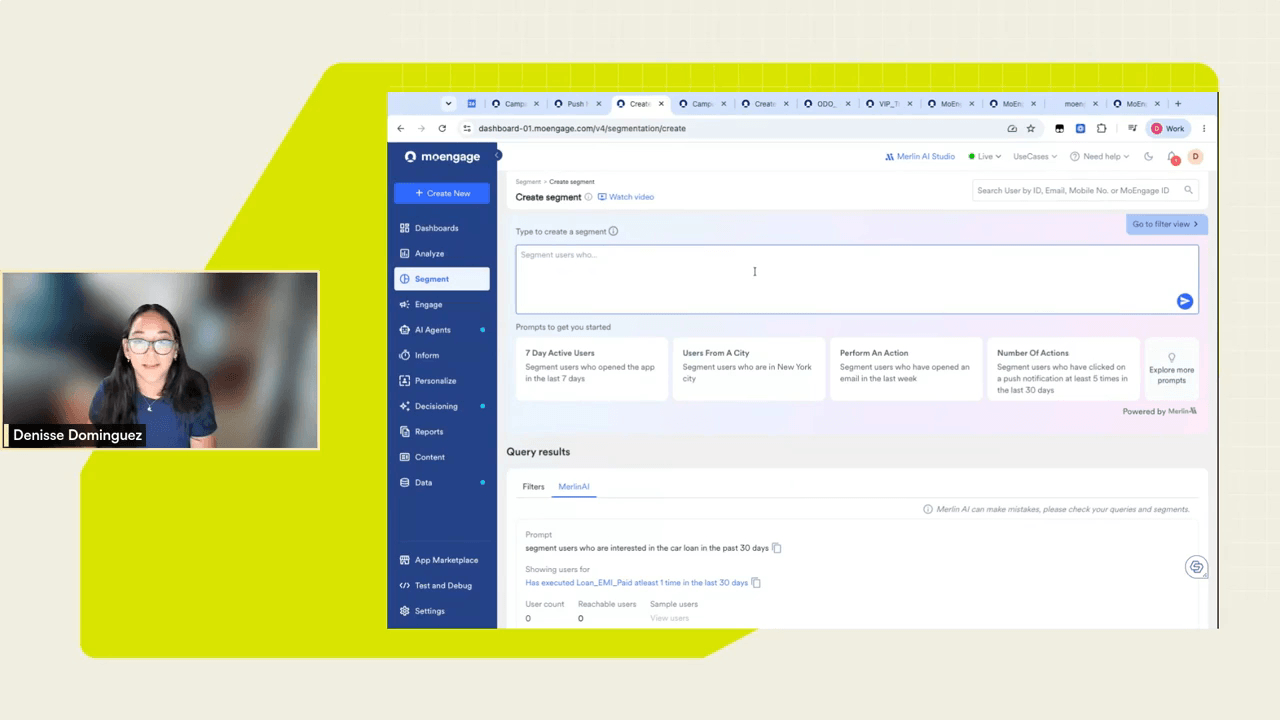Click the browser address bar
1280x720 pixels.
pyautogui.click(x=735, y=128)
